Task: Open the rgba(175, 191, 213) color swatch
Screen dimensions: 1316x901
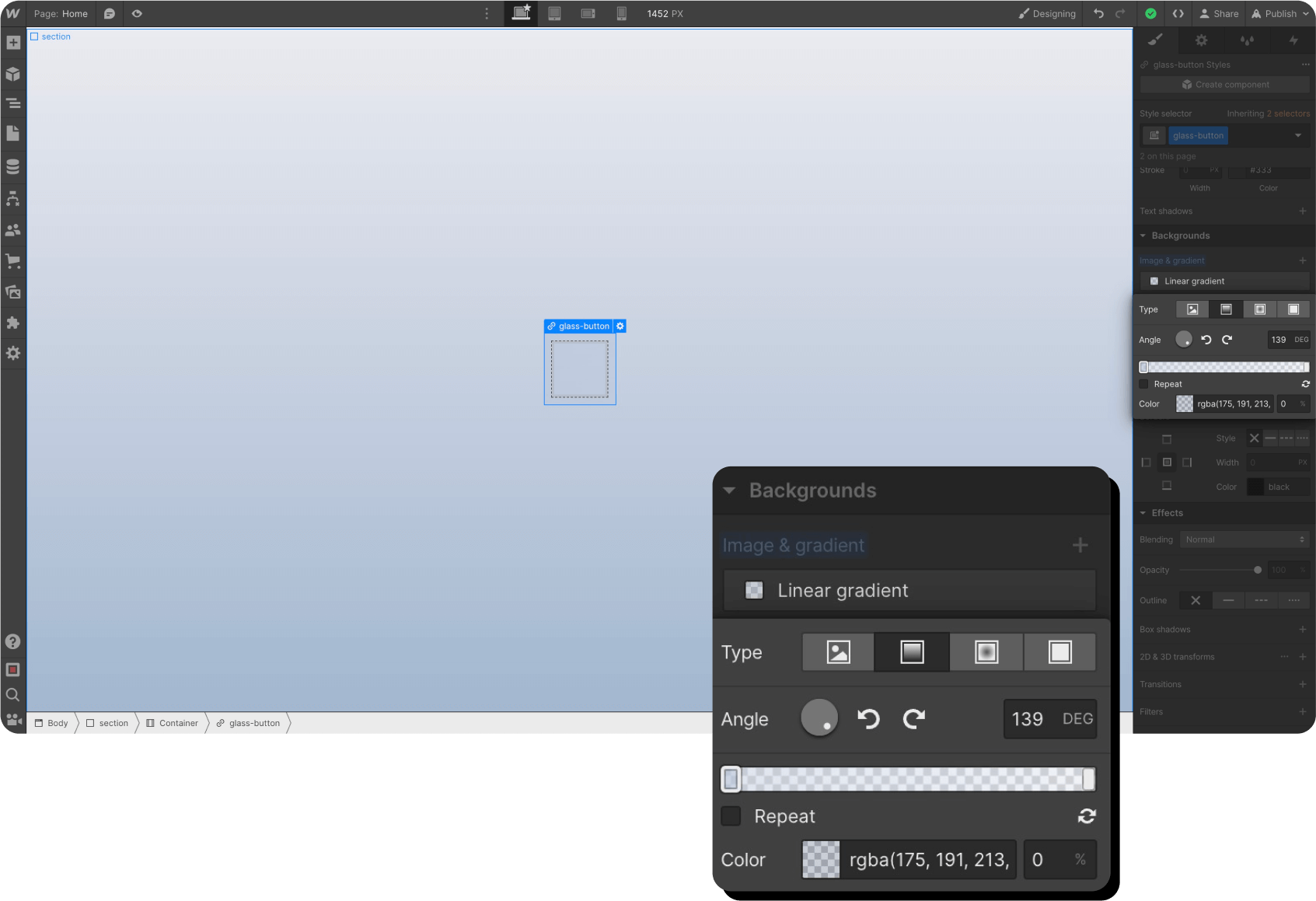Action: (820, 860)
